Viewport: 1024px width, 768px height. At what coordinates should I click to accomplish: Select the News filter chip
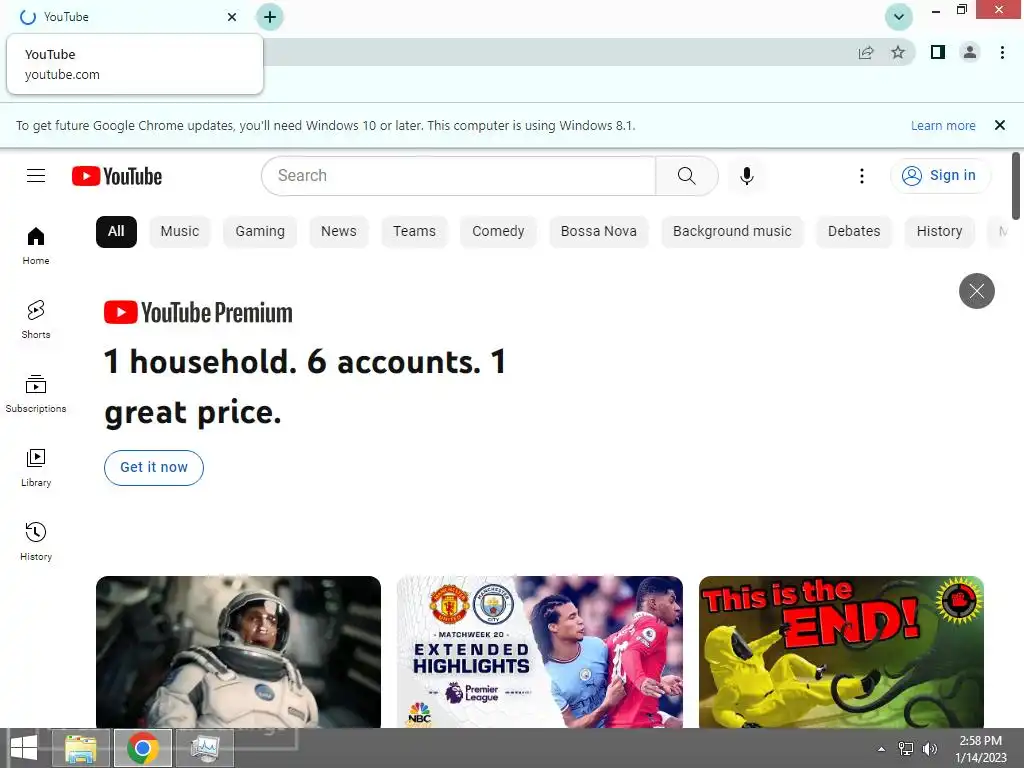pos(338,231)
